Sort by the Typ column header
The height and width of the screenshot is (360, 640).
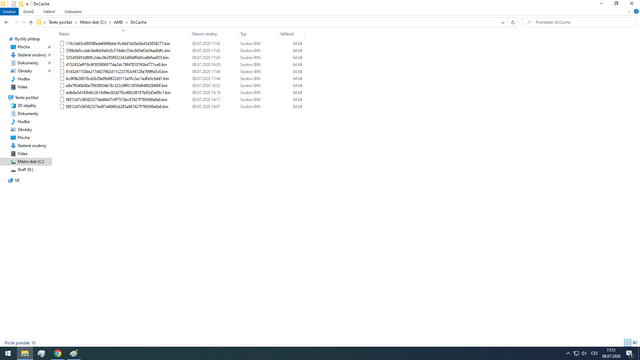click(x=258, y=34)
